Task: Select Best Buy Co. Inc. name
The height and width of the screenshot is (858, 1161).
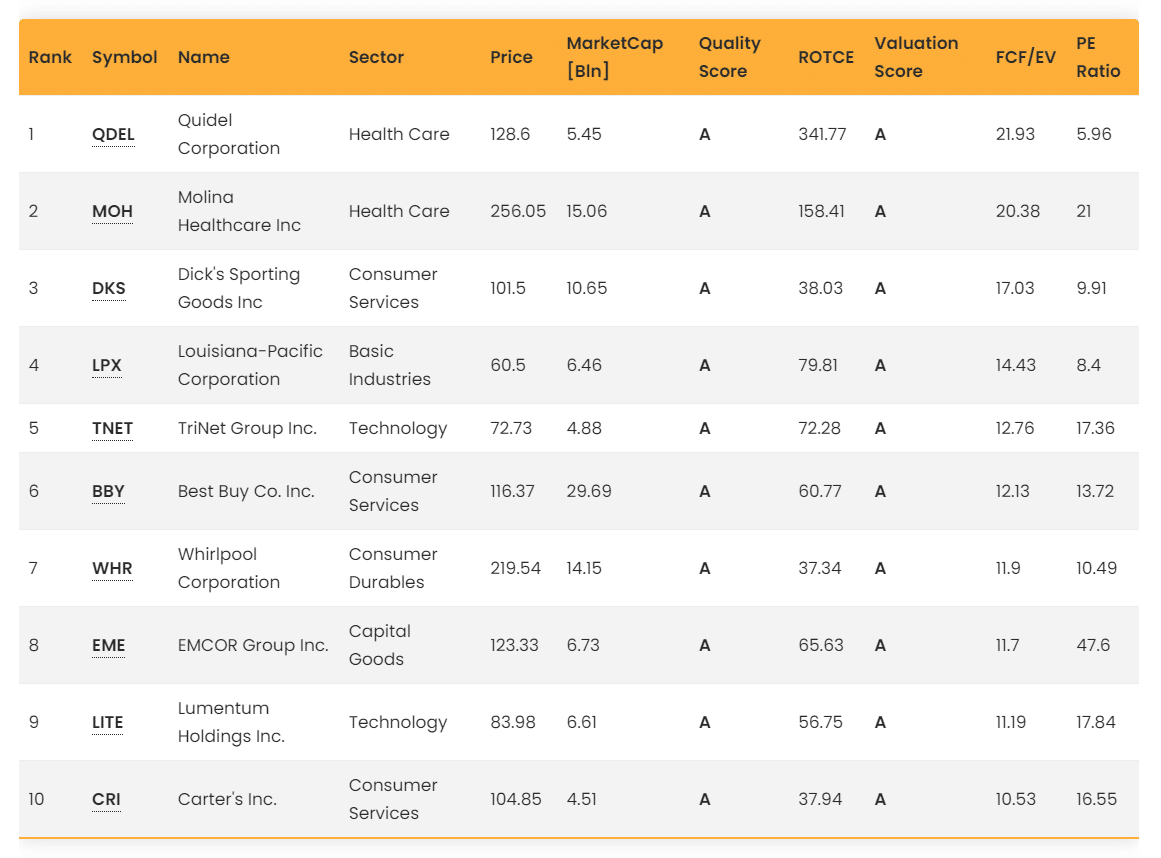Action: point(246,491)
